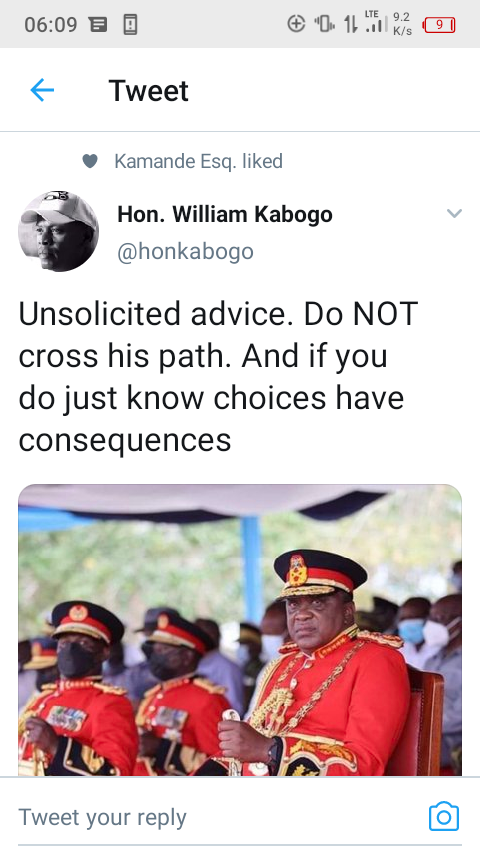The width and height of the screenshot is (480, 854).
Task: Open the attached photo of uniformed officers
Action: point(240,630)
